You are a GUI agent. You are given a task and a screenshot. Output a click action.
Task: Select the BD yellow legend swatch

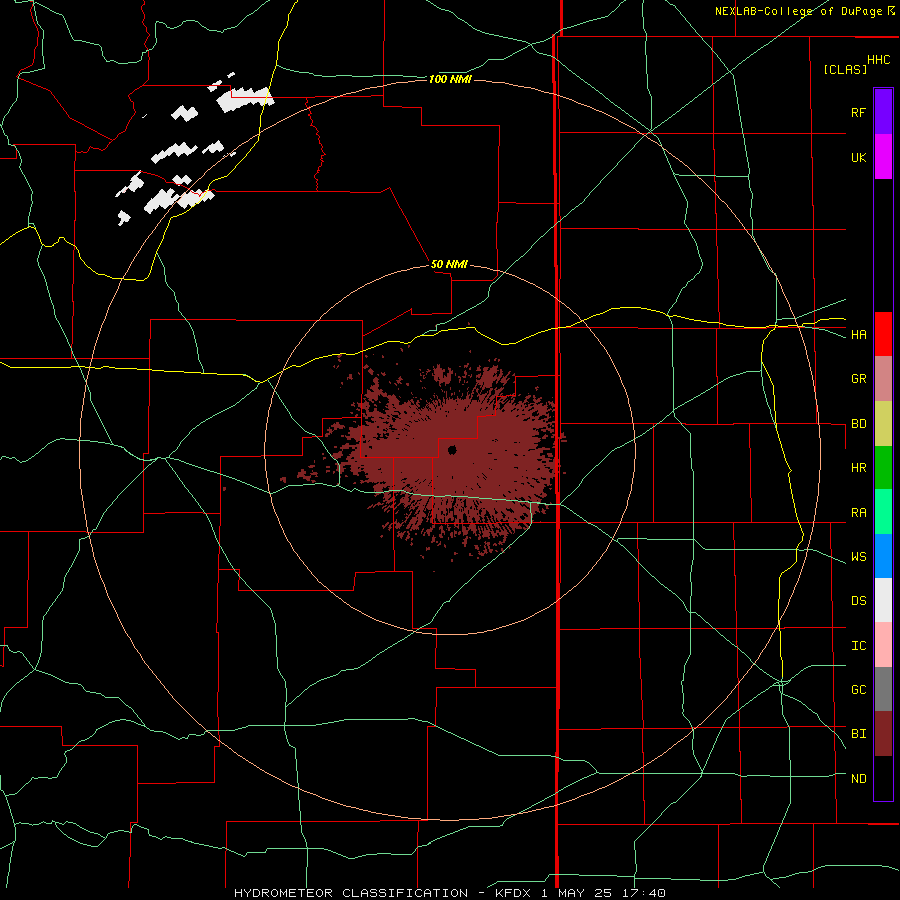[883, 424]
